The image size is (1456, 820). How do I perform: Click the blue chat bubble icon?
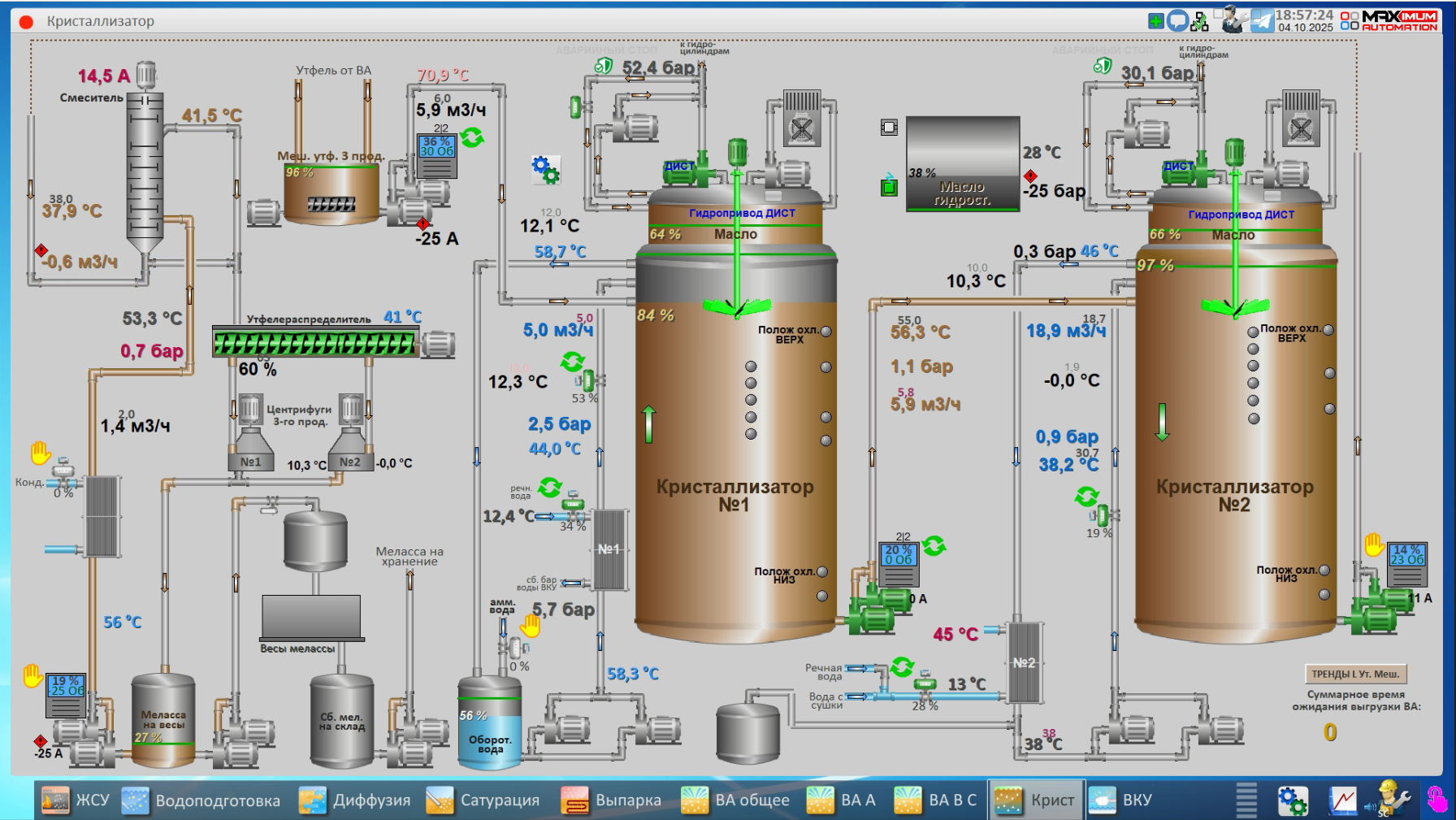1177,21
